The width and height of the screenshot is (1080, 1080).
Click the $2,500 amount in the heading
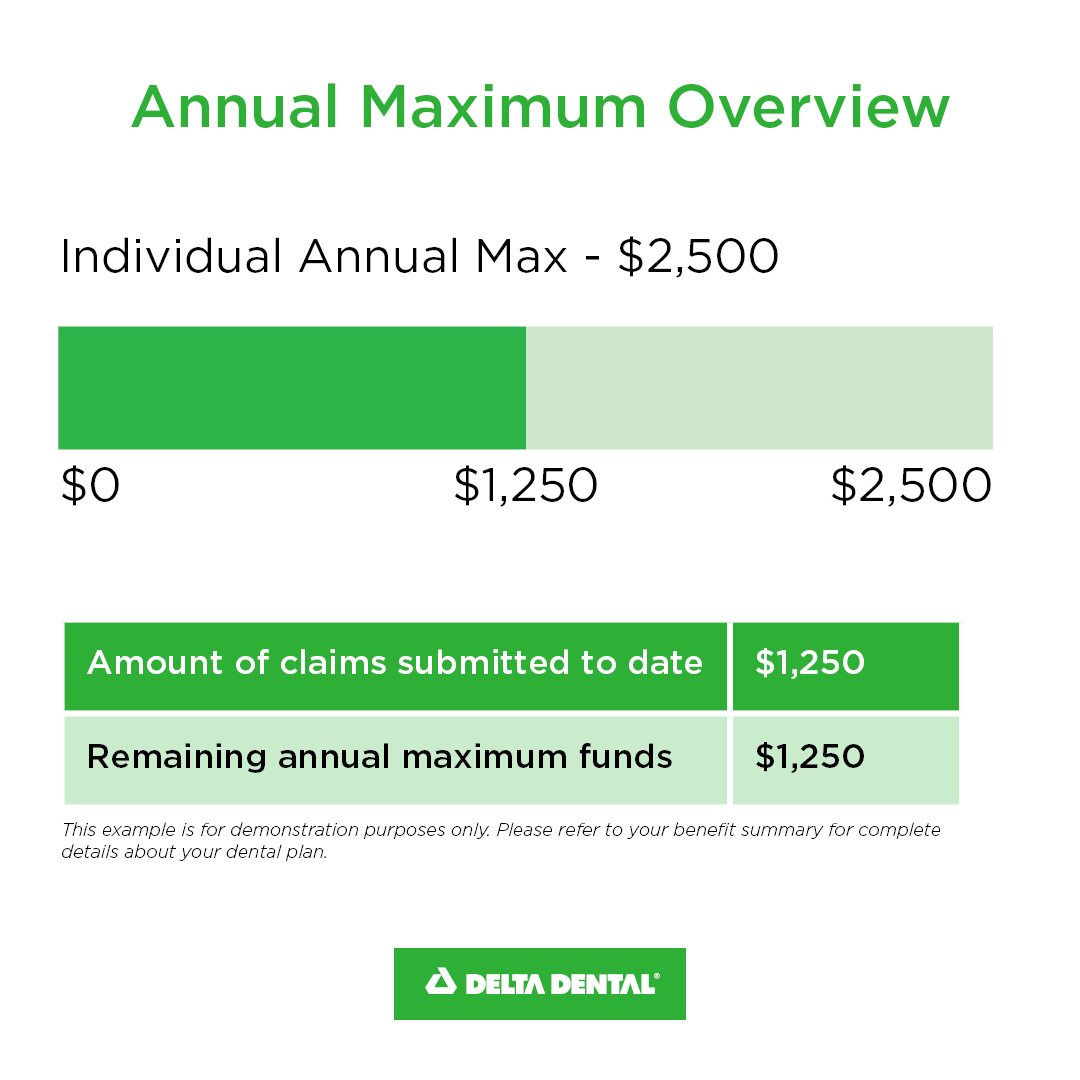point(698,257)
